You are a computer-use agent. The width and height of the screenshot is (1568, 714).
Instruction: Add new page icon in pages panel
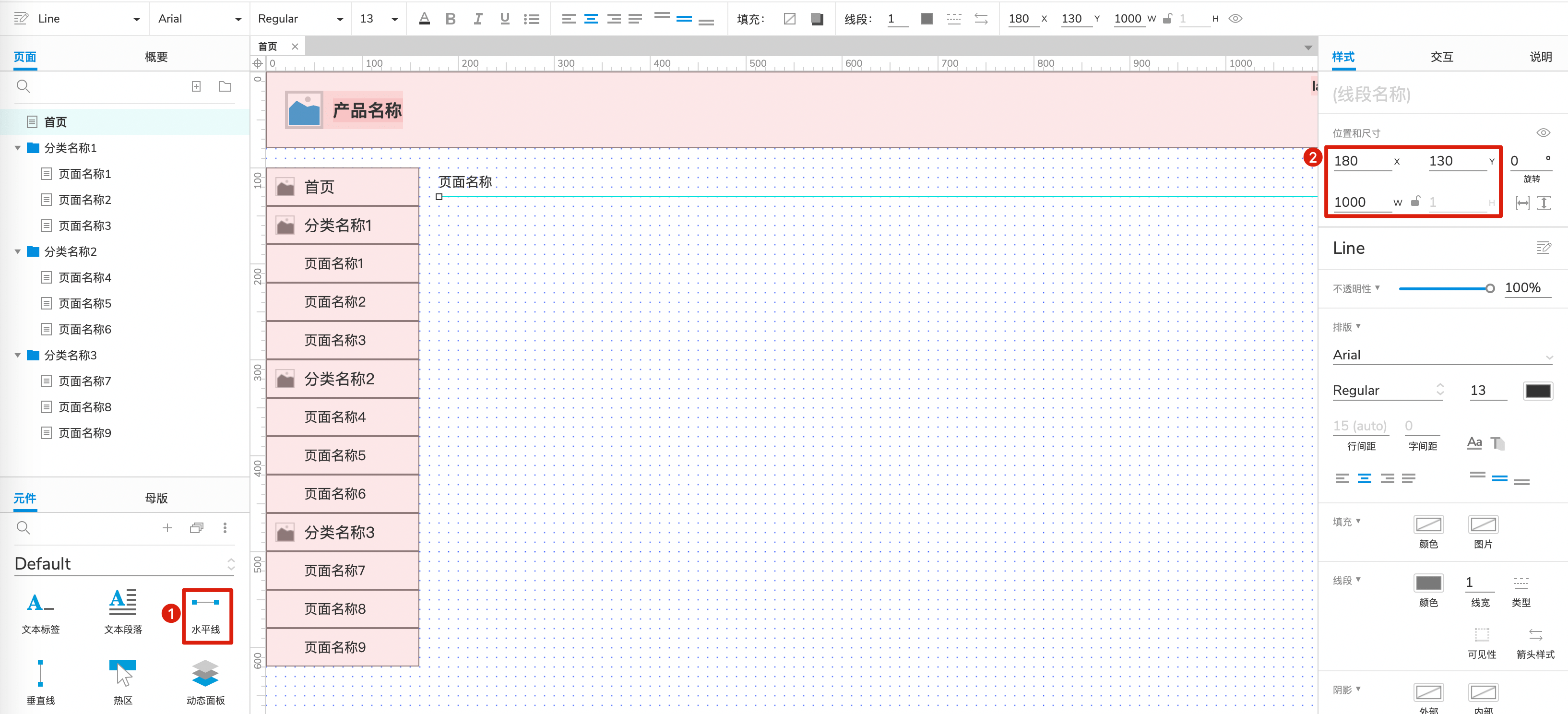pos(196,86)
